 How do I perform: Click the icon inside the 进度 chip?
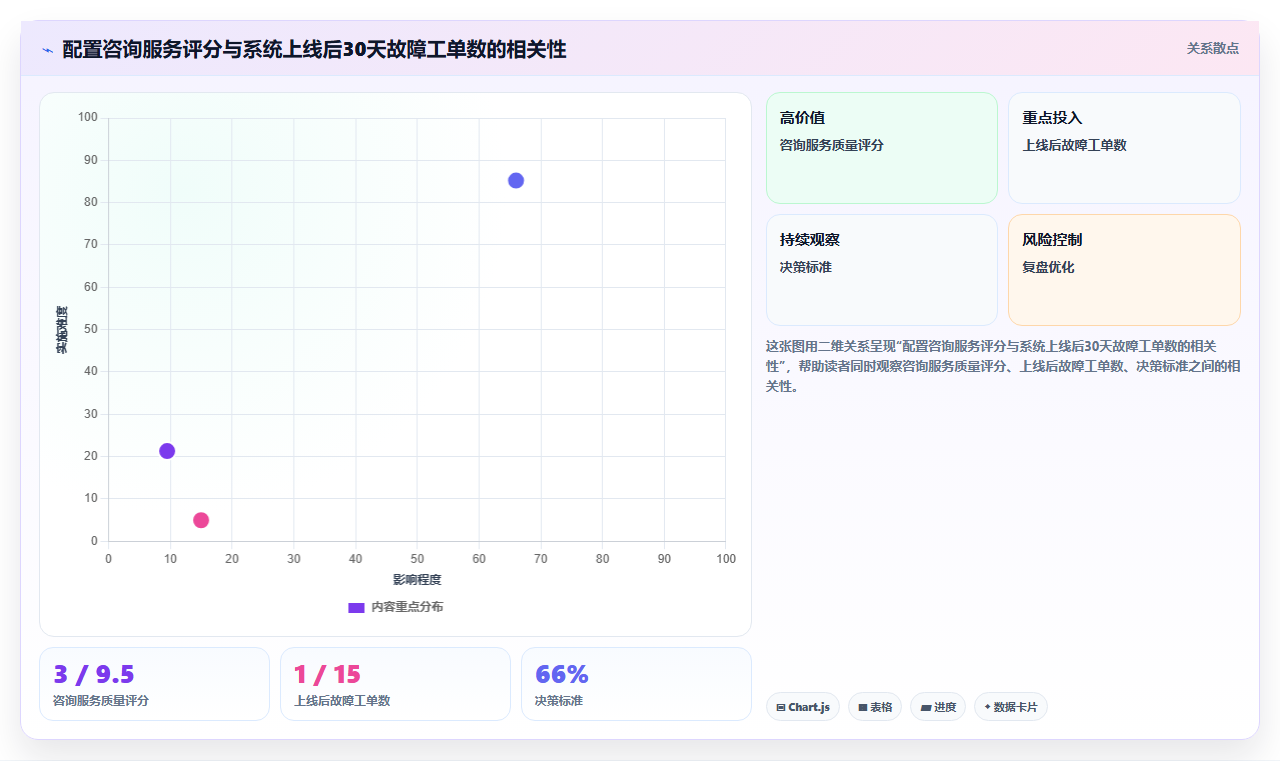coord(926,708)
